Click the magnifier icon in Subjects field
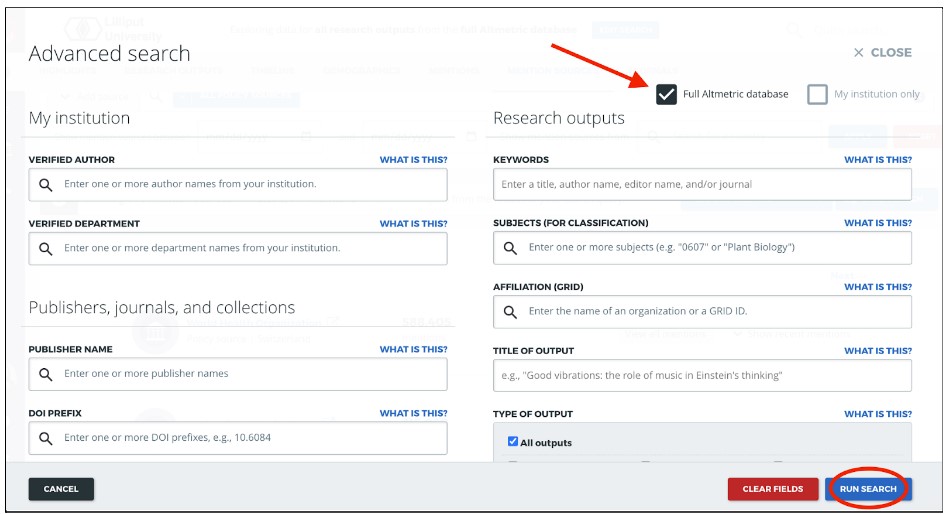 point(510,248)
